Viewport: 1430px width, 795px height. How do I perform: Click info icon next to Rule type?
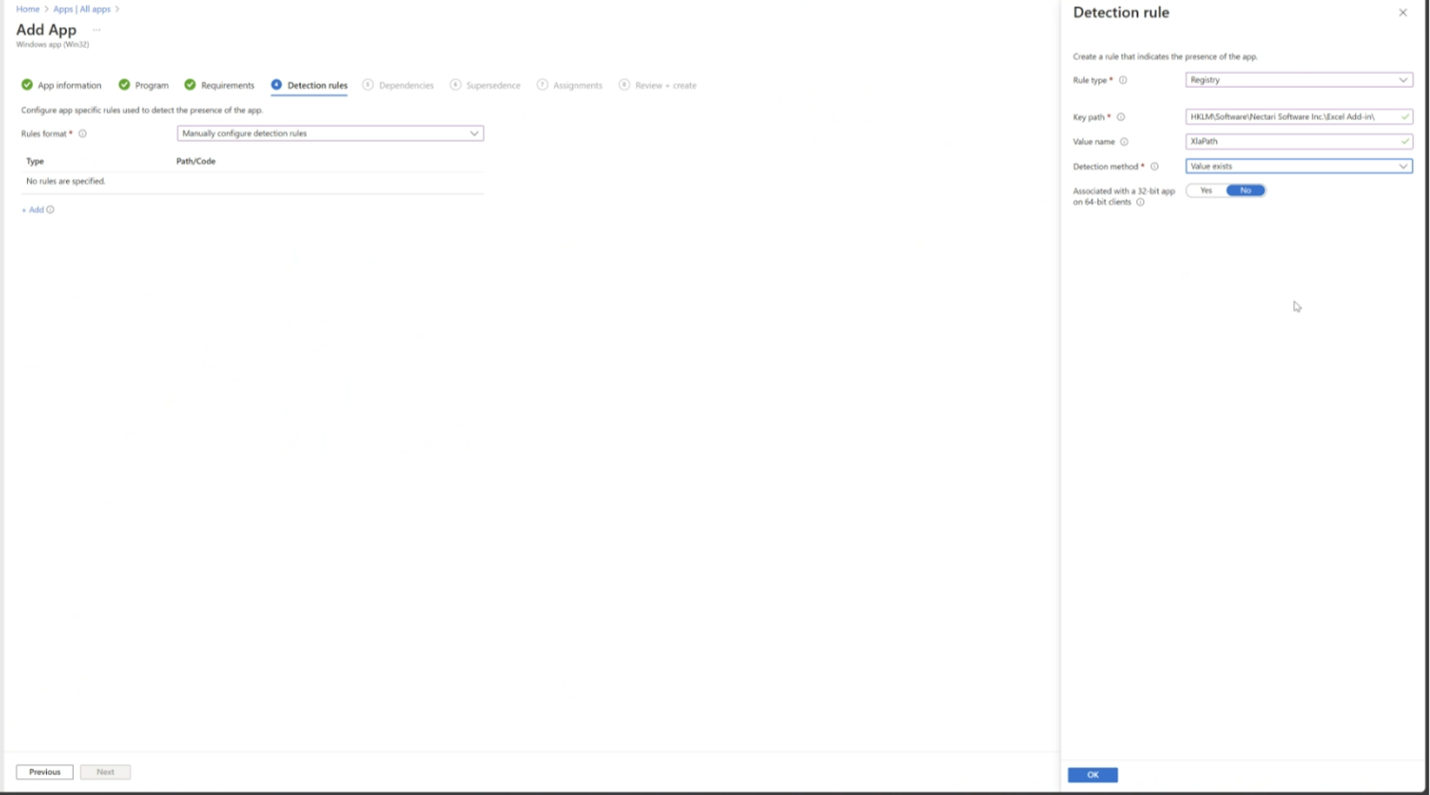point(1123,80)
